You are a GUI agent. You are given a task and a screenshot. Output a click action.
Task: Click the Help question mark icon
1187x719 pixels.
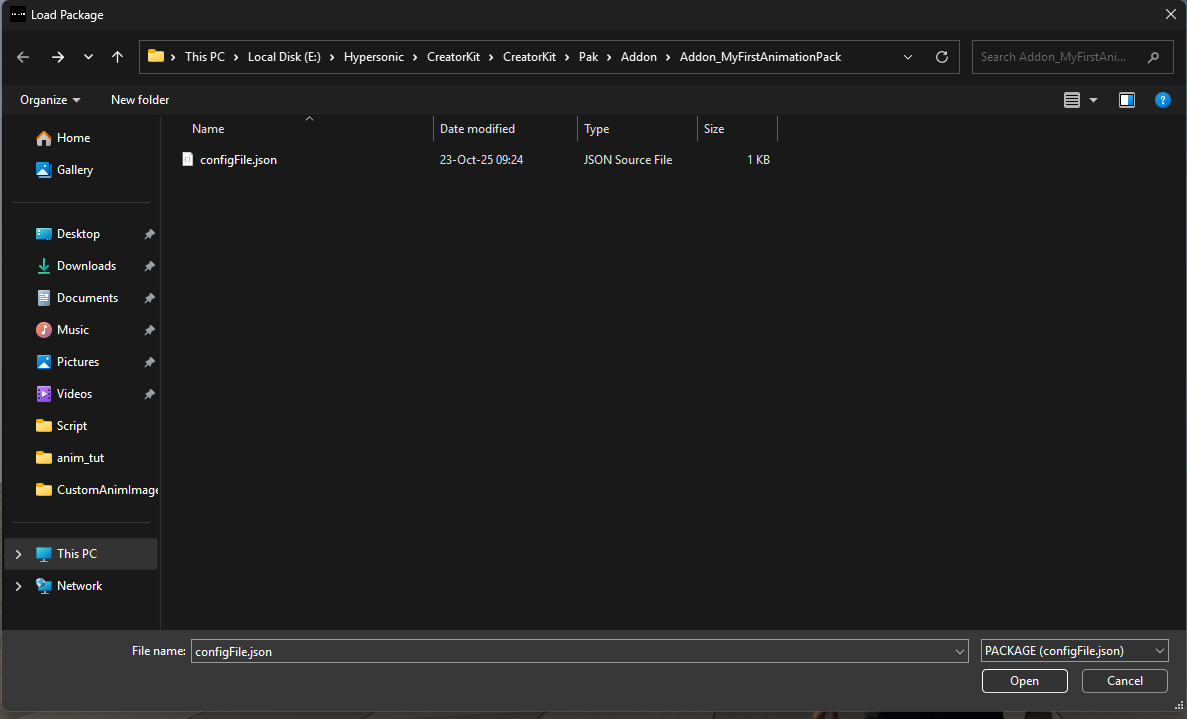[1162, 100]
